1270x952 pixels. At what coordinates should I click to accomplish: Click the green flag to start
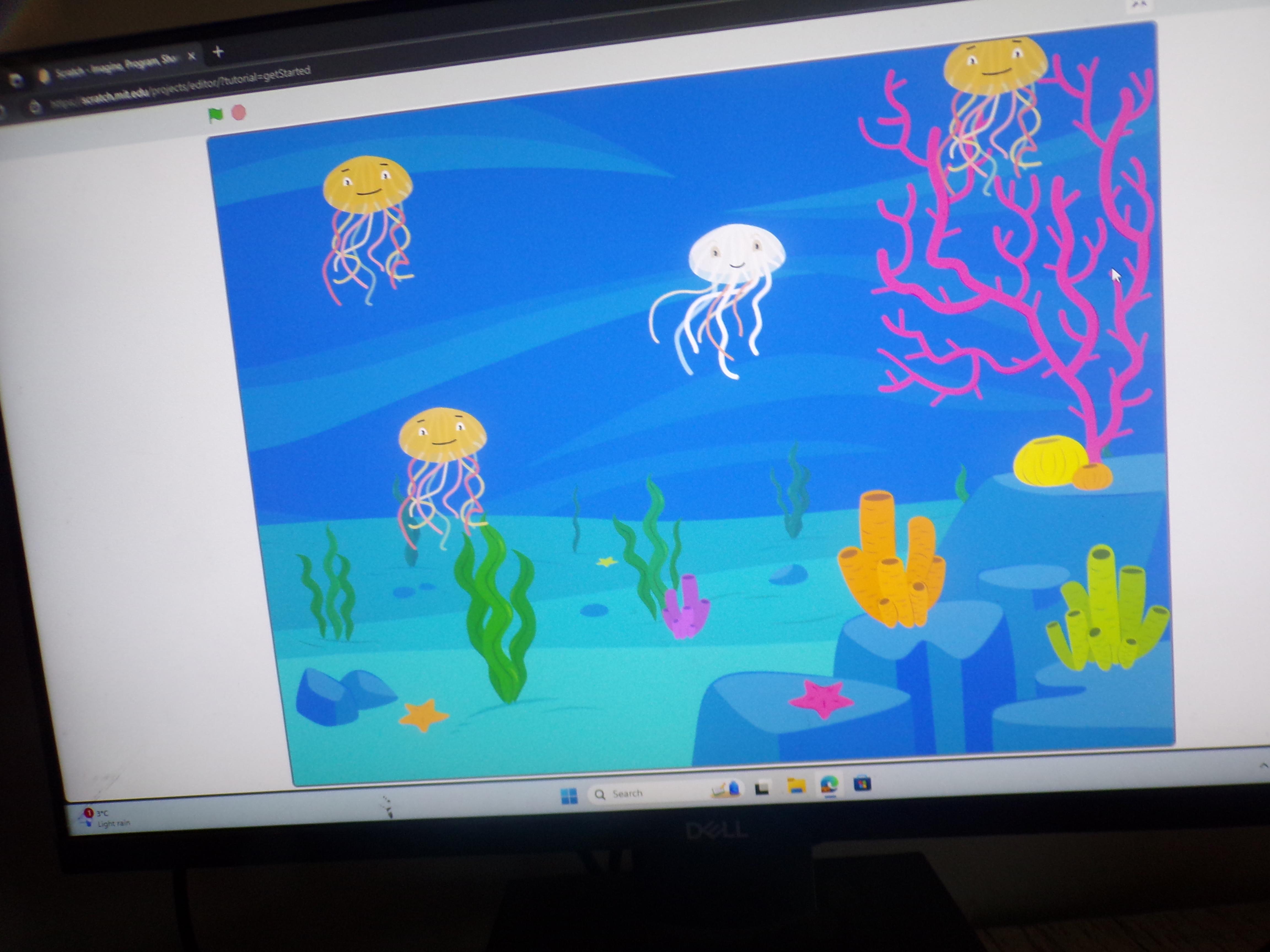[215, 115]
